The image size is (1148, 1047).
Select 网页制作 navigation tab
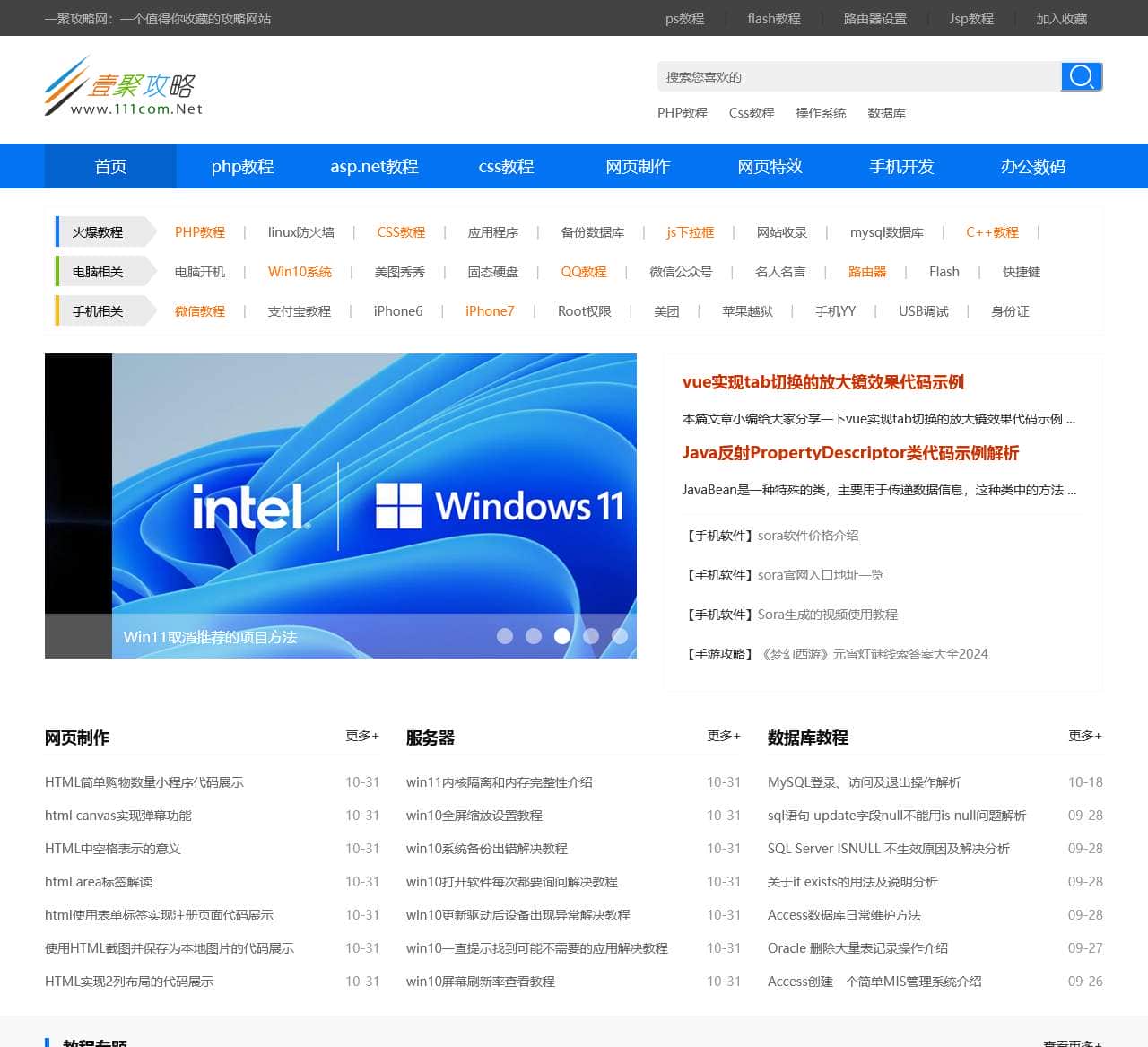point(638,166)
